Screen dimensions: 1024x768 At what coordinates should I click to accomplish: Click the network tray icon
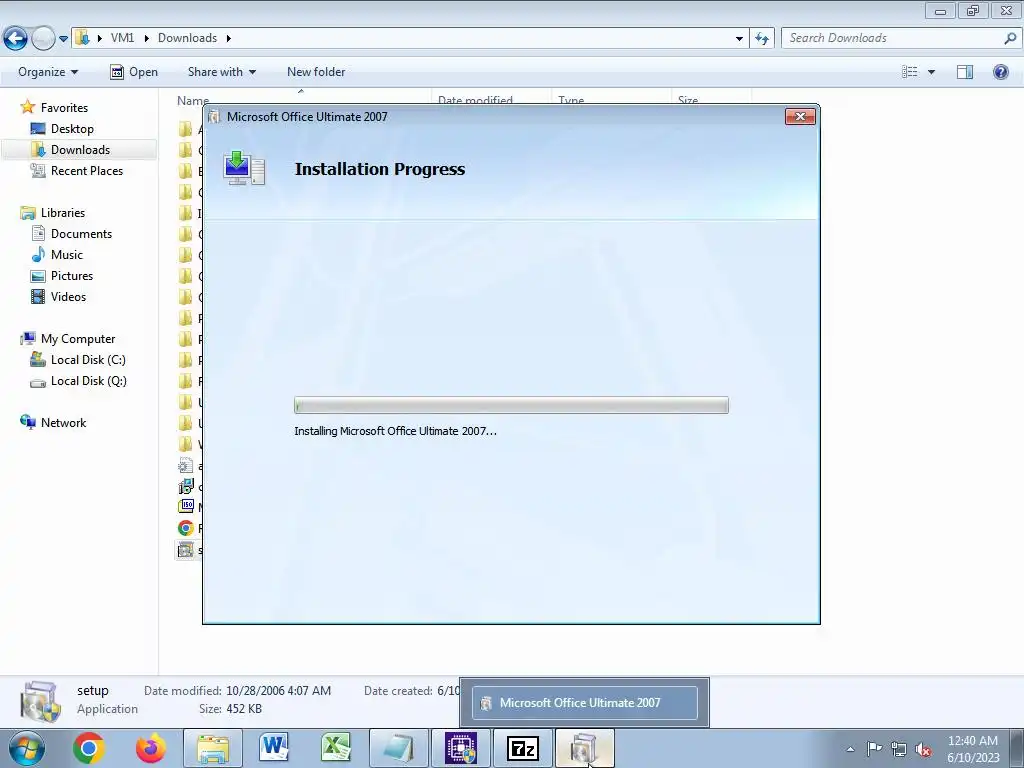pyautogui.click(x=899, y=749)
